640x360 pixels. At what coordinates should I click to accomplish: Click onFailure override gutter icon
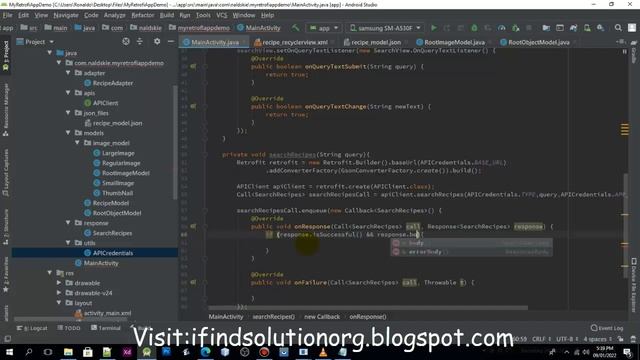click(x=193, y=282)
